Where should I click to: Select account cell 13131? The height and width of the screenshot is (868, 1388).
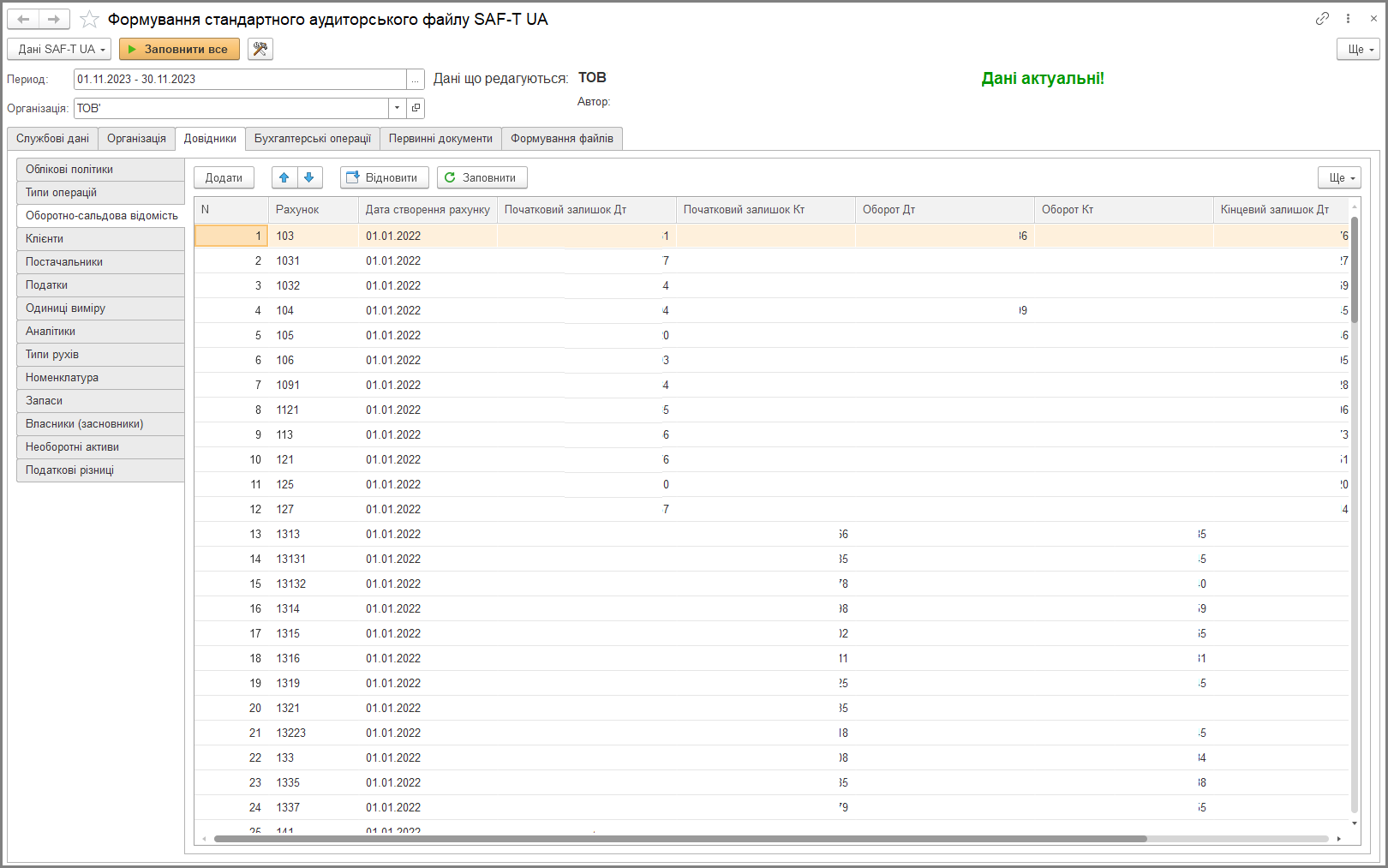(314, 559)
